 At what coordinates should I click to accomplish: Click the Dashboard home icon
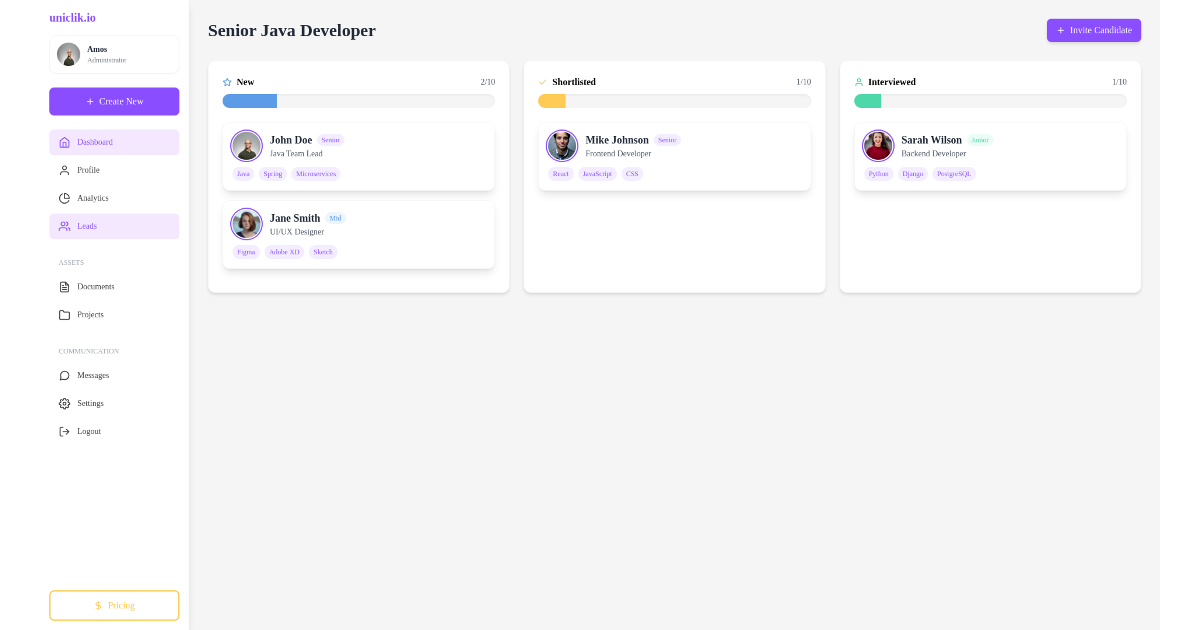click(x=64, y=141)
